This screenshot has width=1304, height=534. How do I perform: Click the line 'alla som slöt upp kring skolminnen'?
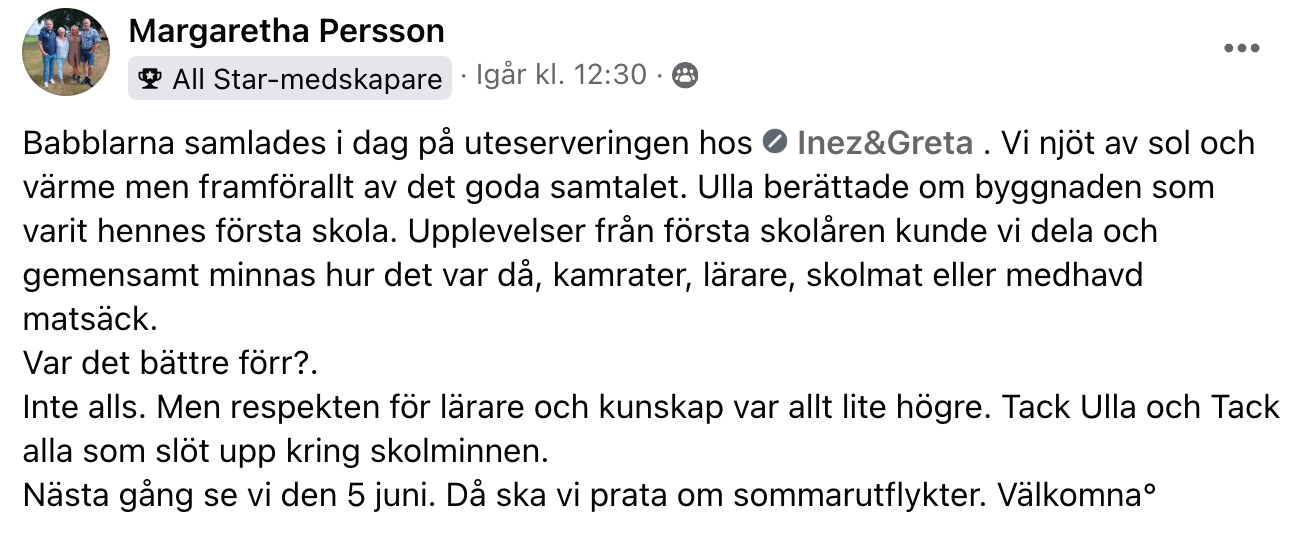click(285, 452)
